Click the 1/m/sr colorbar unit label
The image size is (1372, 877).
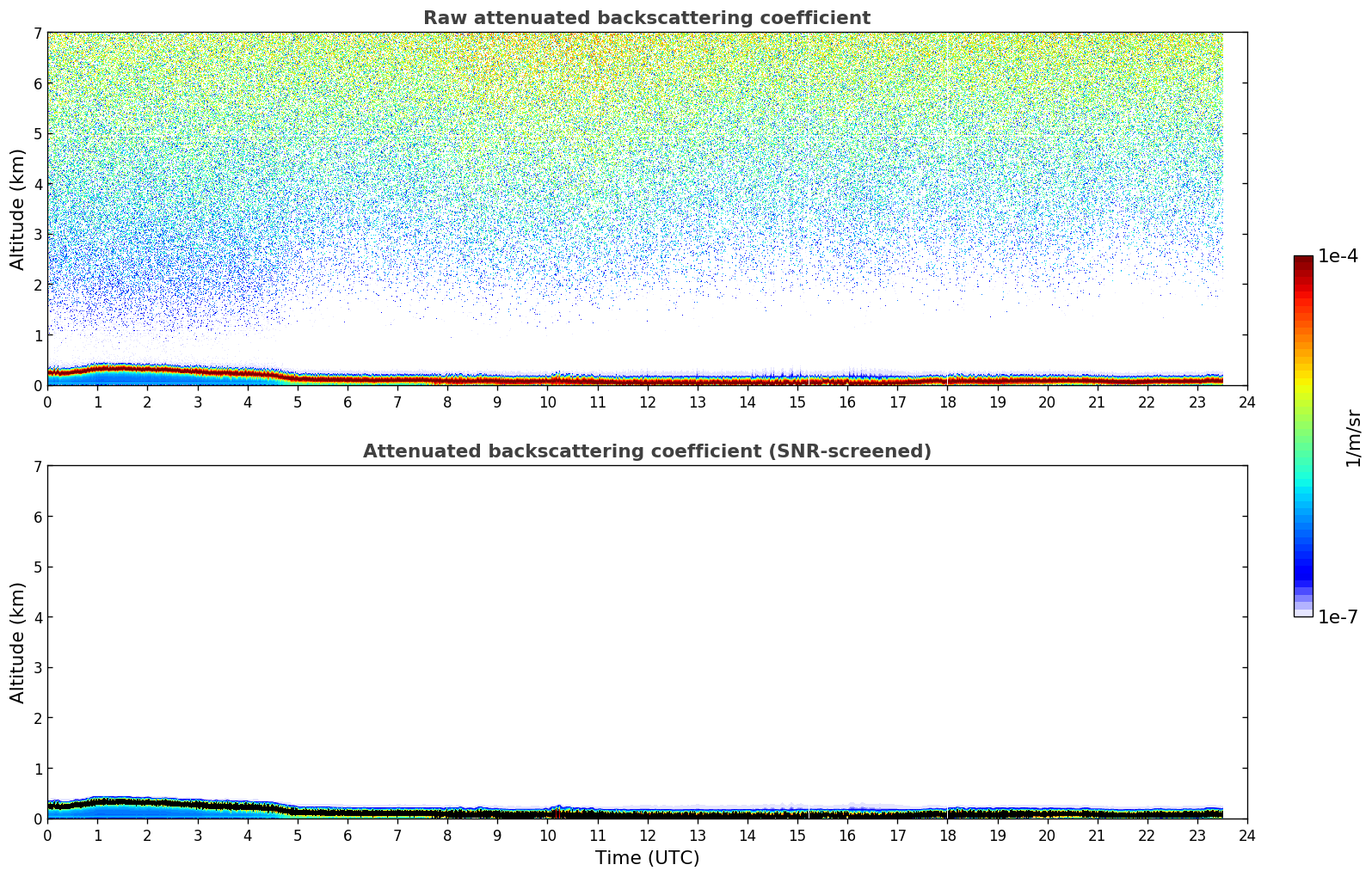pos(1353,438)
